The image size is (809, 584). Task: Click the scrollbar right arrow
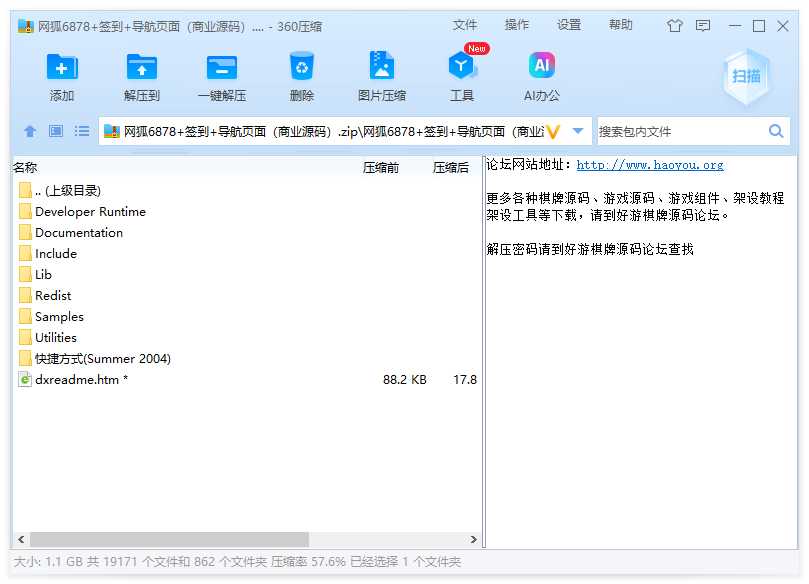(x=474, y=539)
